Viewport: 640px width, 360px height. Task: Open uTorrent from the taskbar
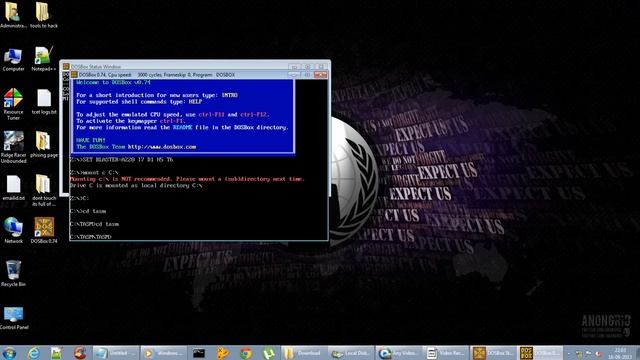[x=269, y=353]
